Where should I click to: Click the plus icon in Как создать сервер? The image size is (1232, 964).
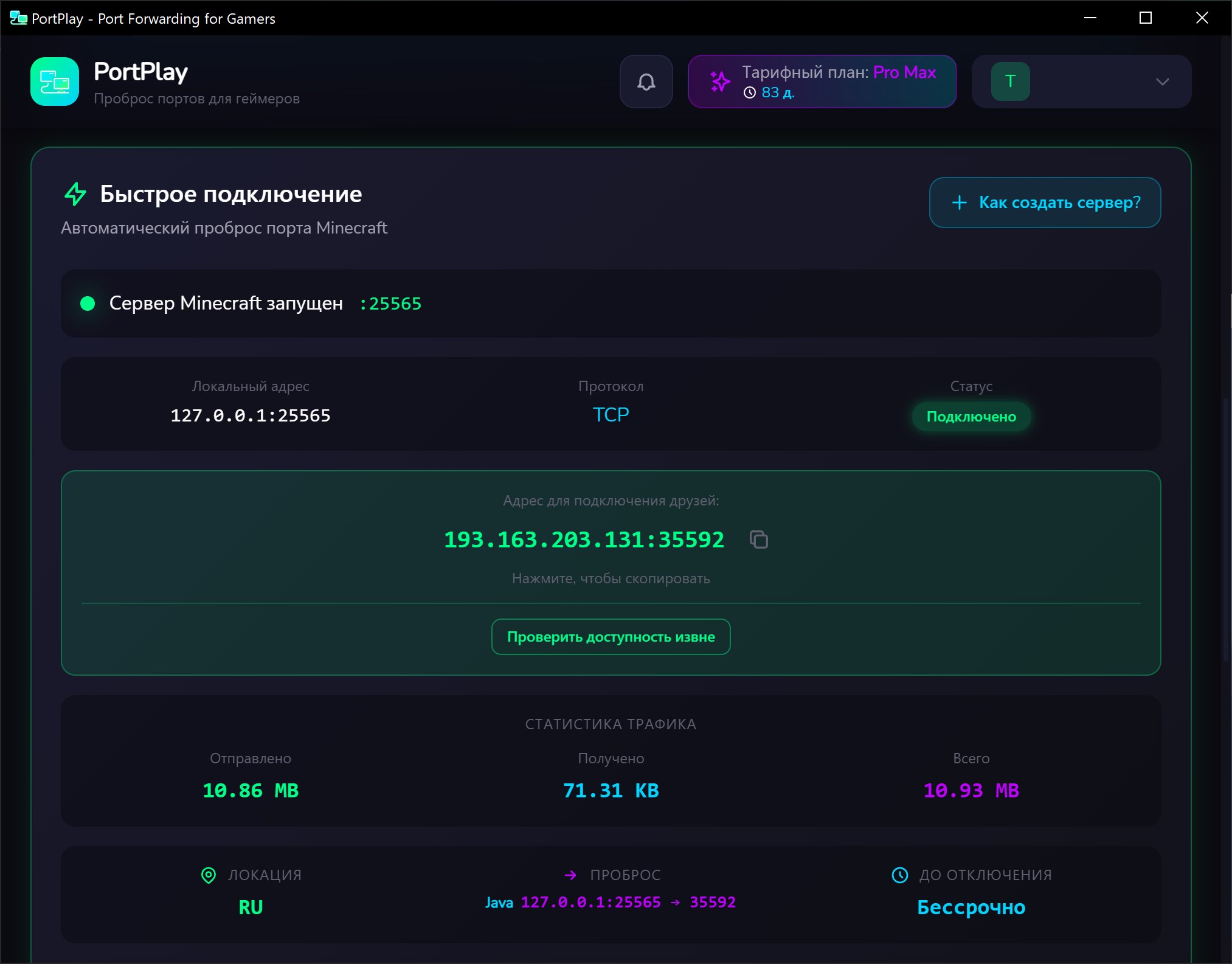pos(959,203)
